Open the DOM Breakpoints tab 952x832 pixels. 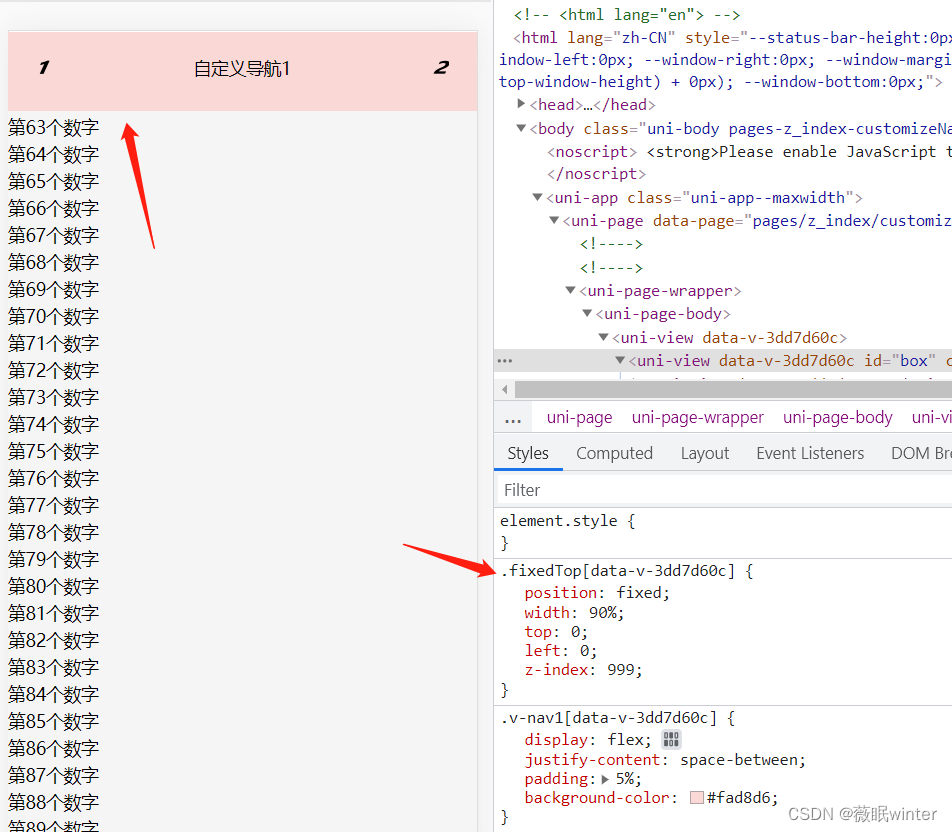920,453
